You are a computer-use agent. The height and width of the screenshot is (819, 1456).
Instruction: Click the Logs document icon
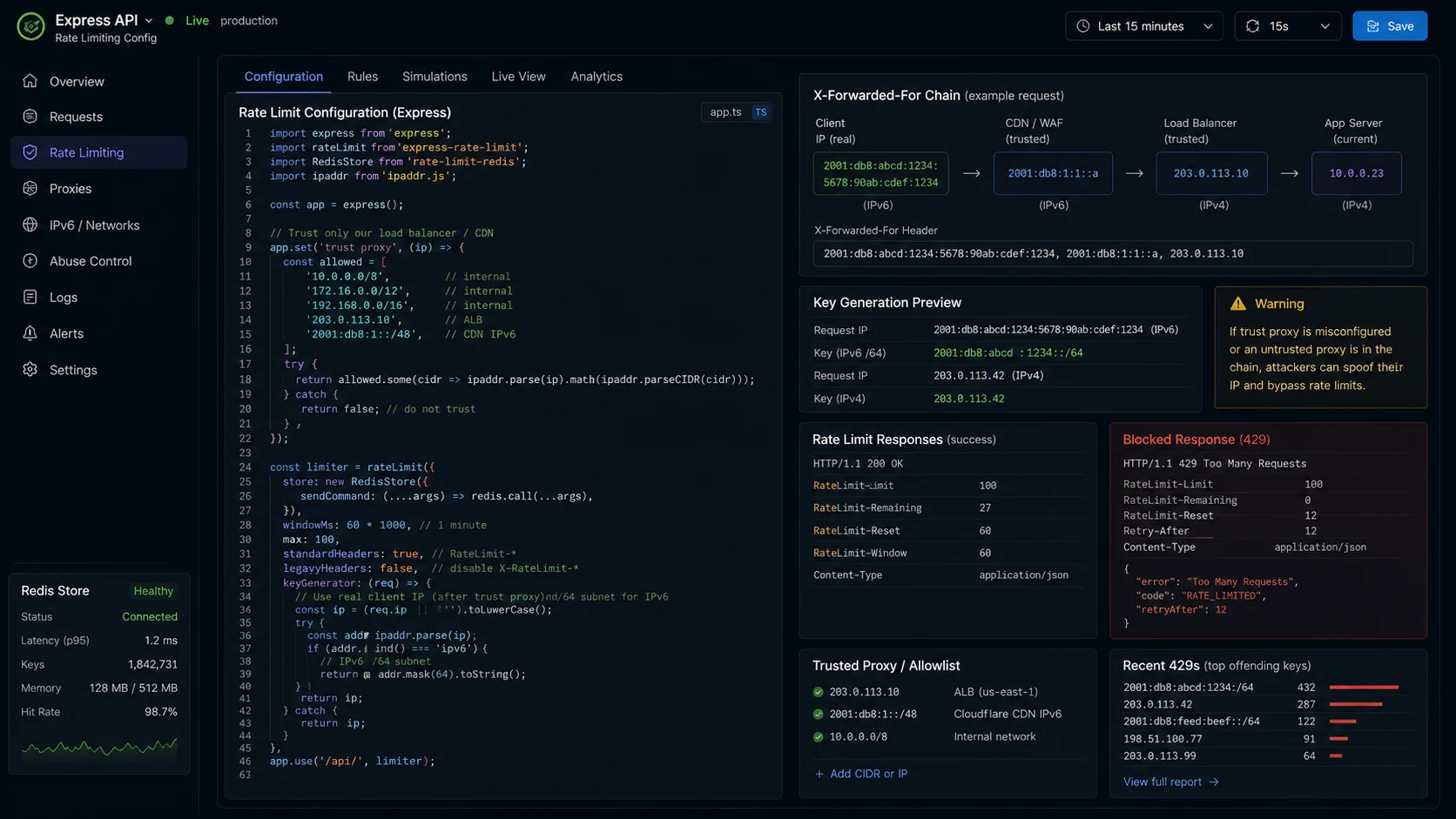pos(30,297)
